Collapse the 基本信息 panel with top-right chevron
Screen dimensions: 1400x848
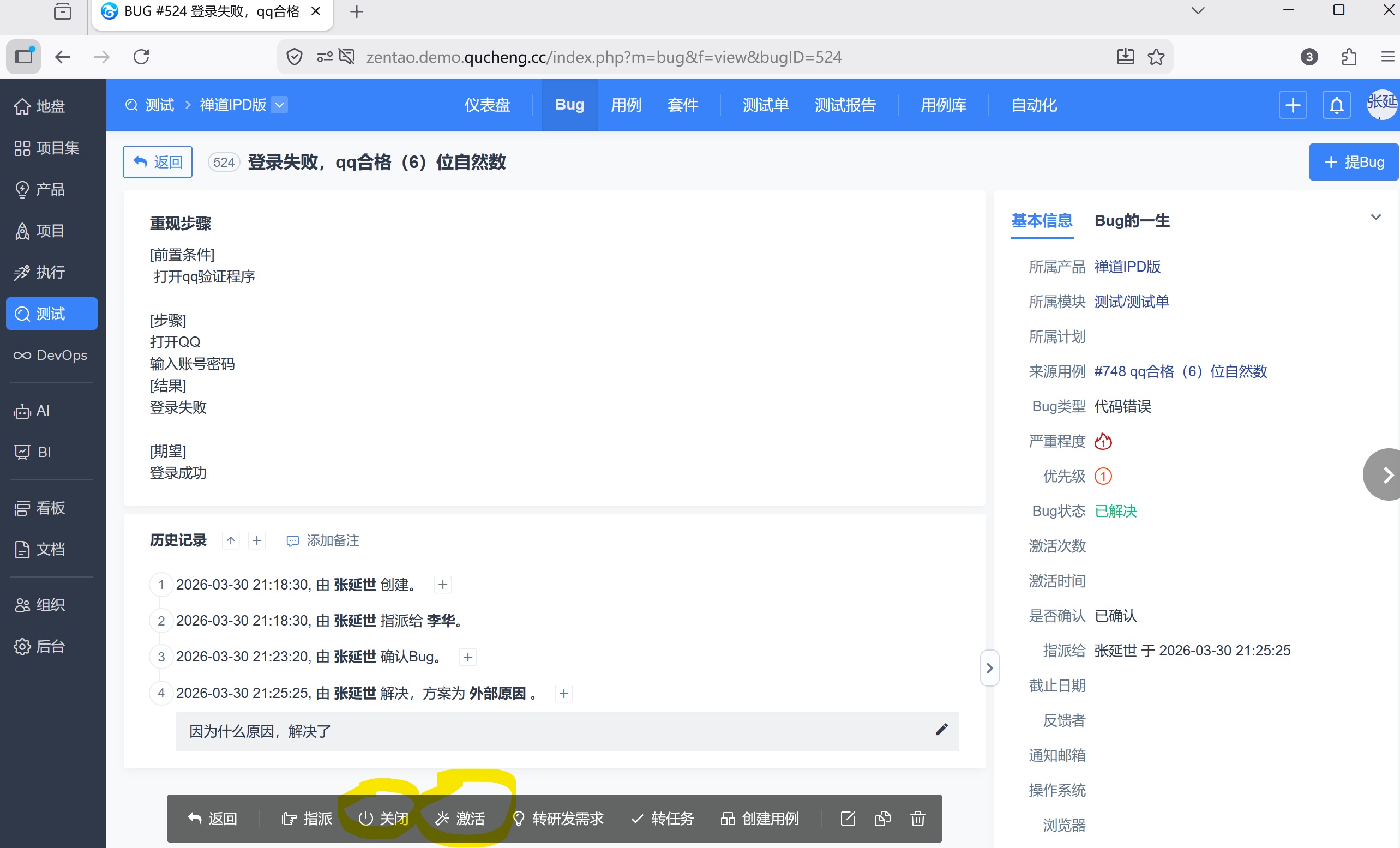(1375, 217)
